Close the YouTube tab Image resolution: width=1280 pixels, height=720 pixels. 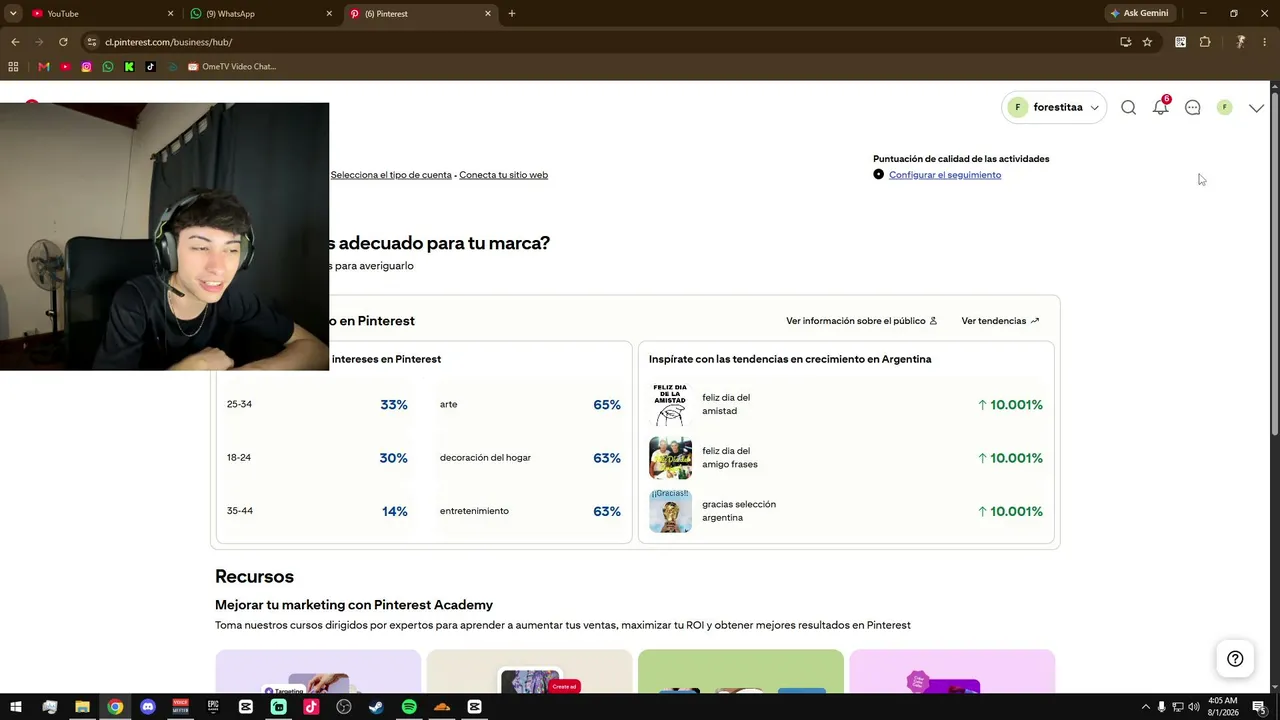click(x=170, y=14)
